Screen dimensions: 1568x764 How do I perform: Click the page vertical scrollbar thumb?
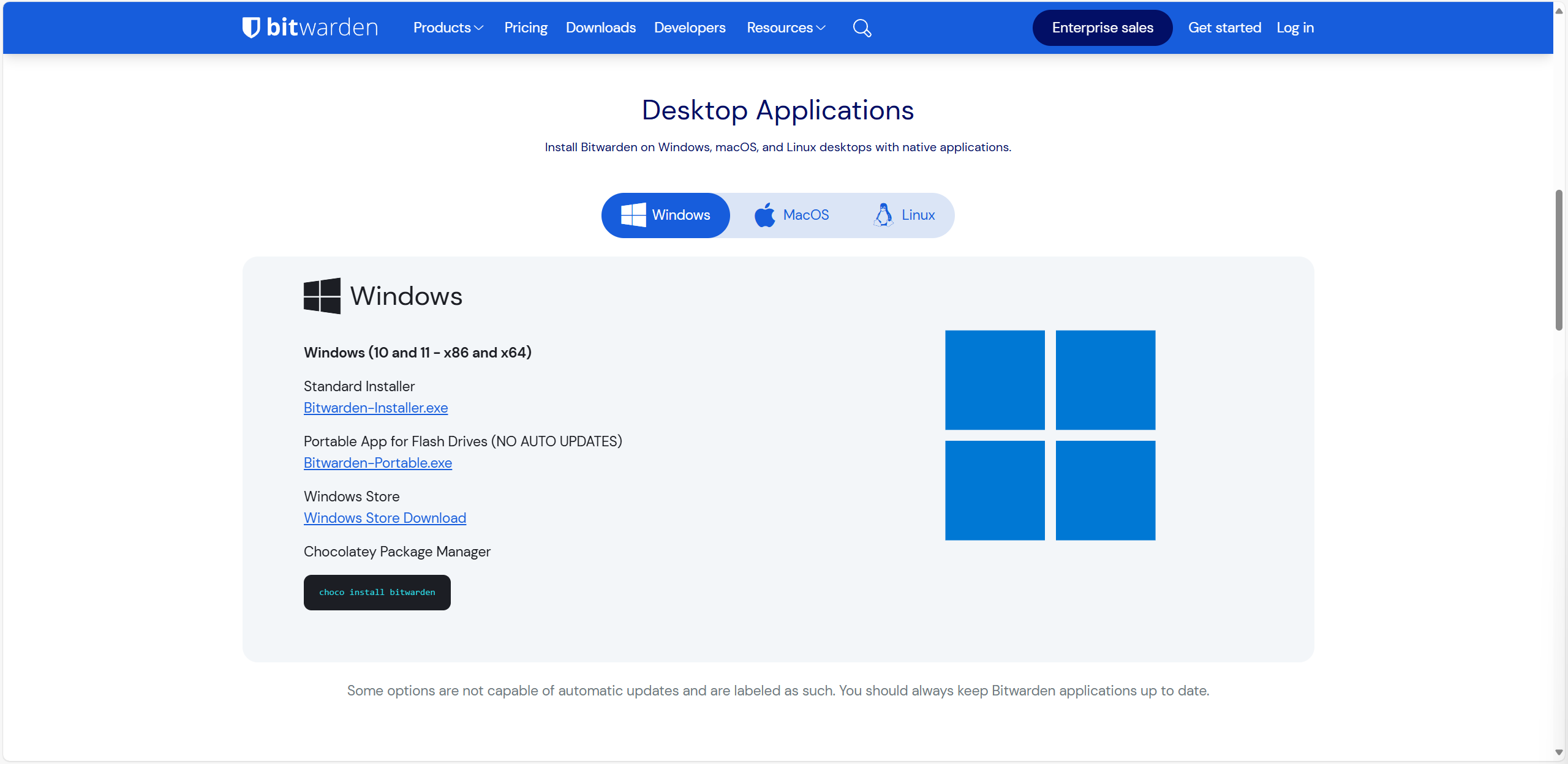(1559, 260)
